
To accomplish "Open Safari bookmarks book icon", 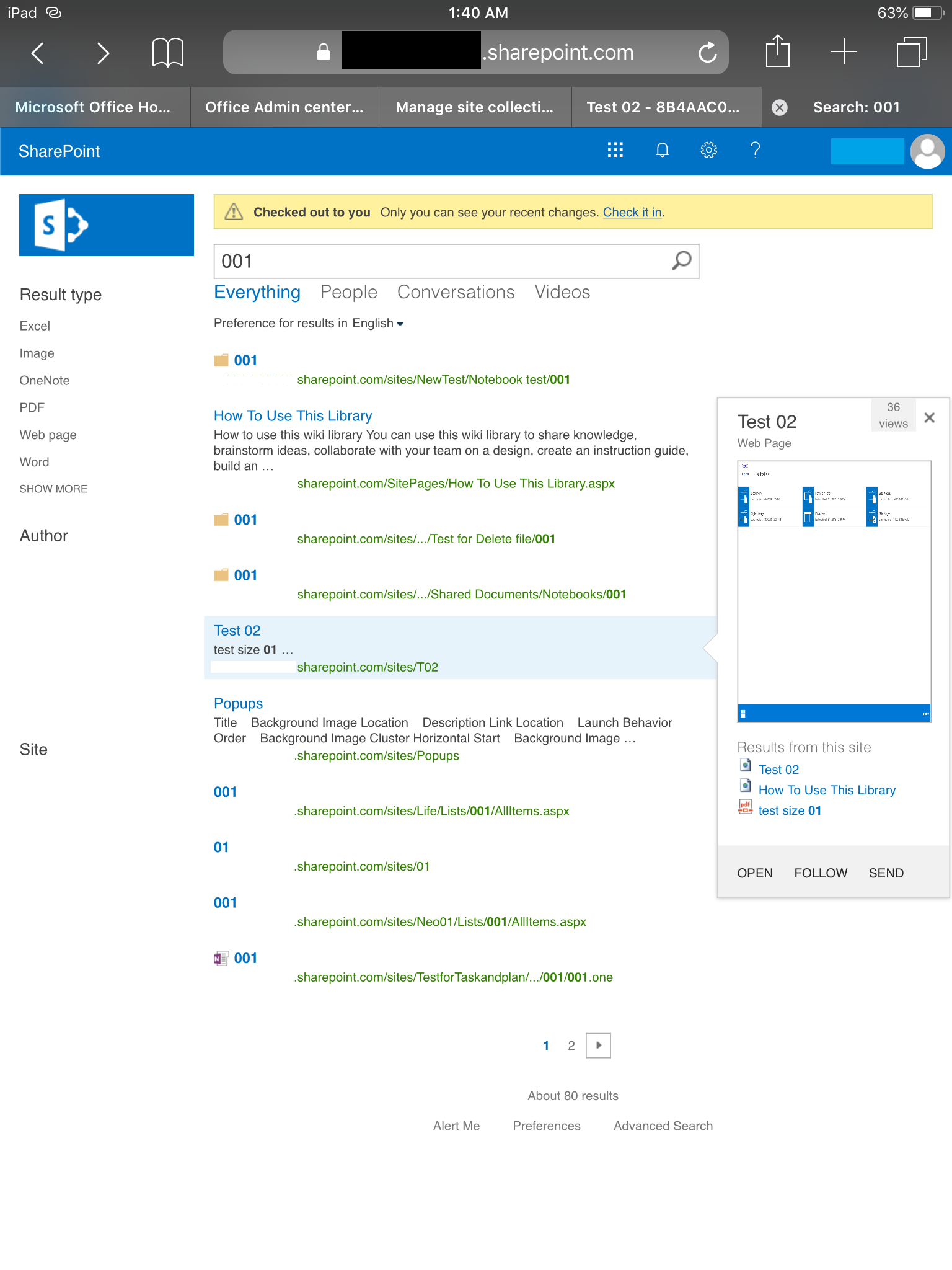I will click(x=168, y=53).
